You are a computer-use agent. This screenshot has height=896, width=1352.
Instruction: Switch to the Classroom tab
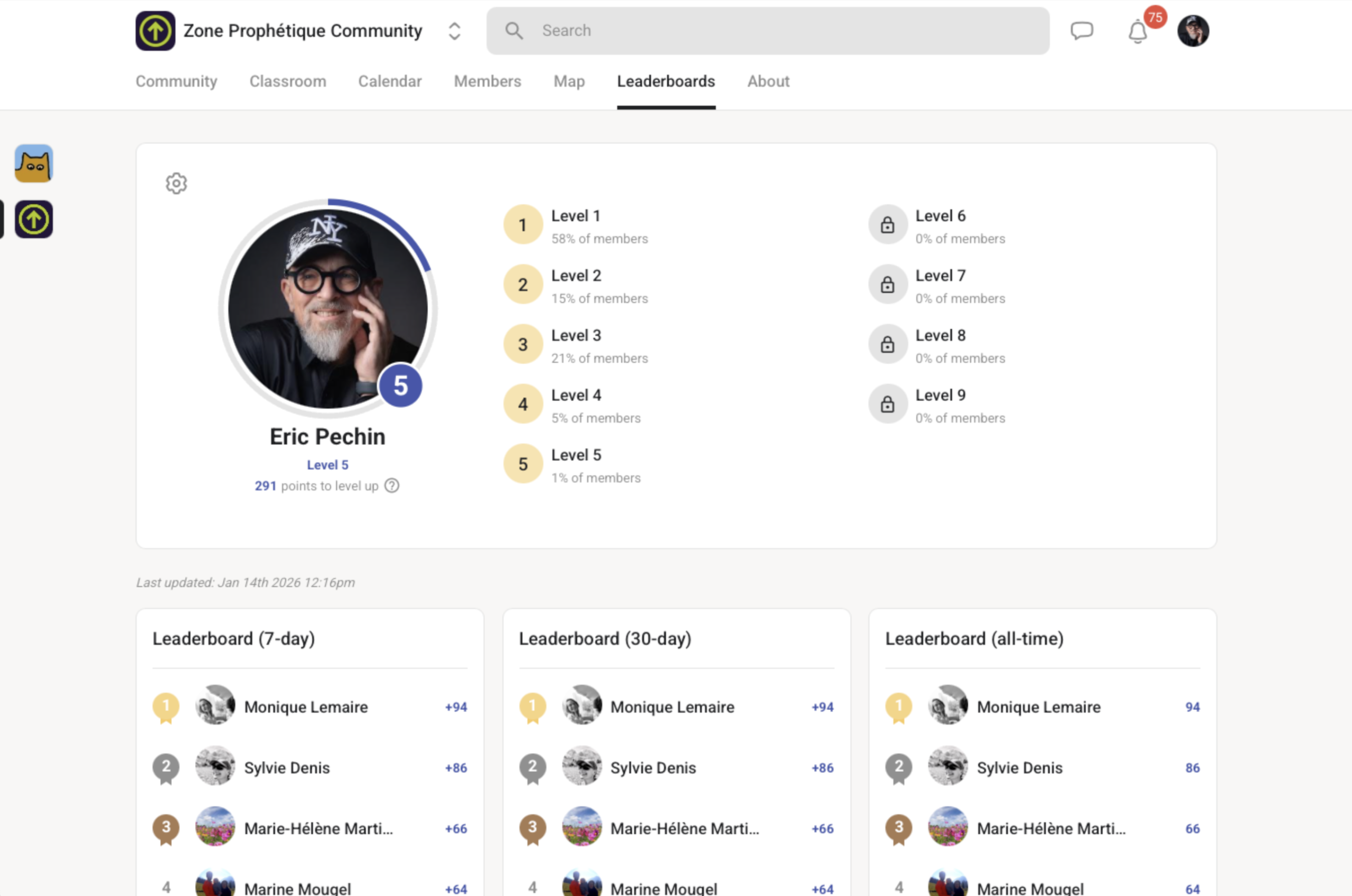(x=287, y=81)
